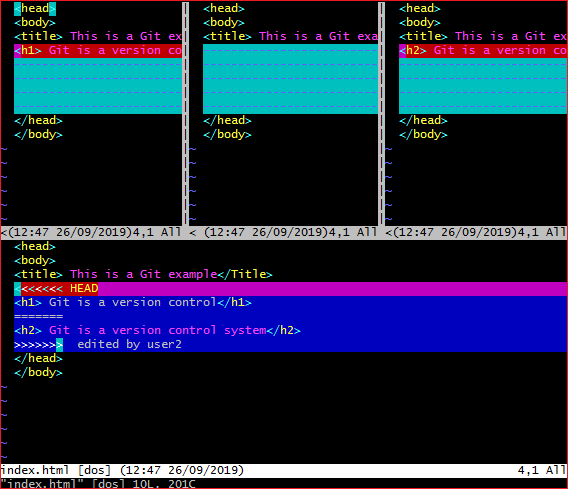The image size is (568, 489).
Task: Click the cyan filler block in middle pane
Action: coord(291,79)
